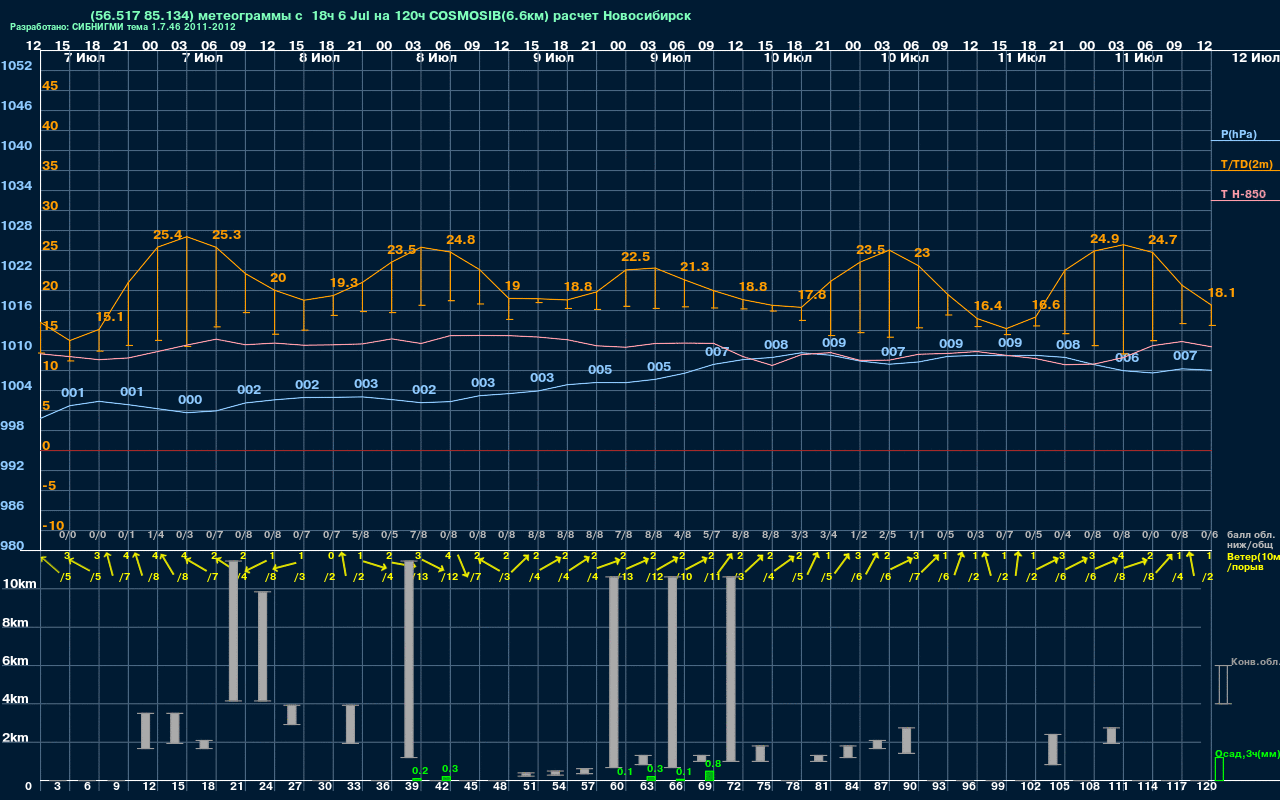Click the green precipitation bar at hour 69

[x=709, y=776]
